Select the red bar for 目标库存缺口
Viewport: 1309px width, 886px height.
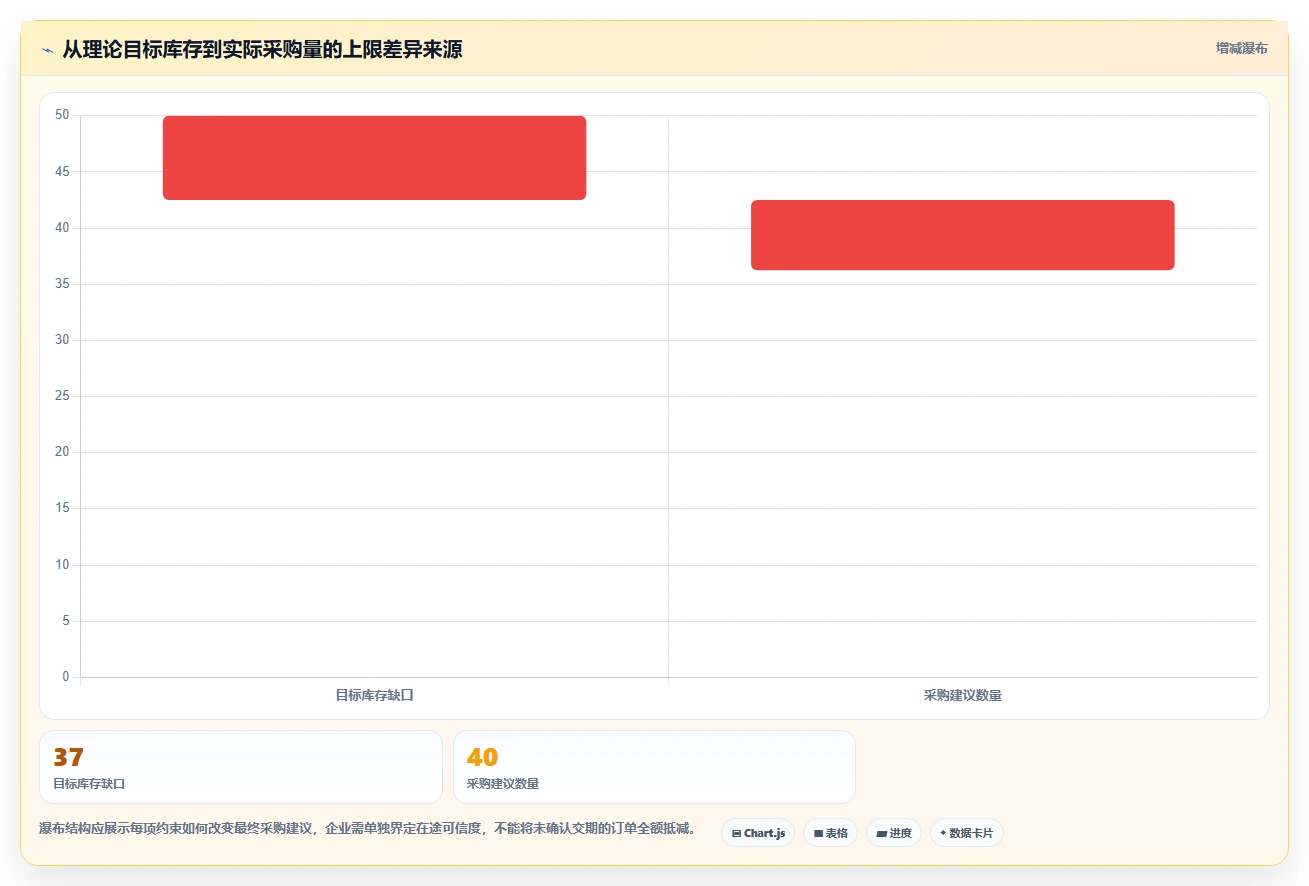coord(374,158)
